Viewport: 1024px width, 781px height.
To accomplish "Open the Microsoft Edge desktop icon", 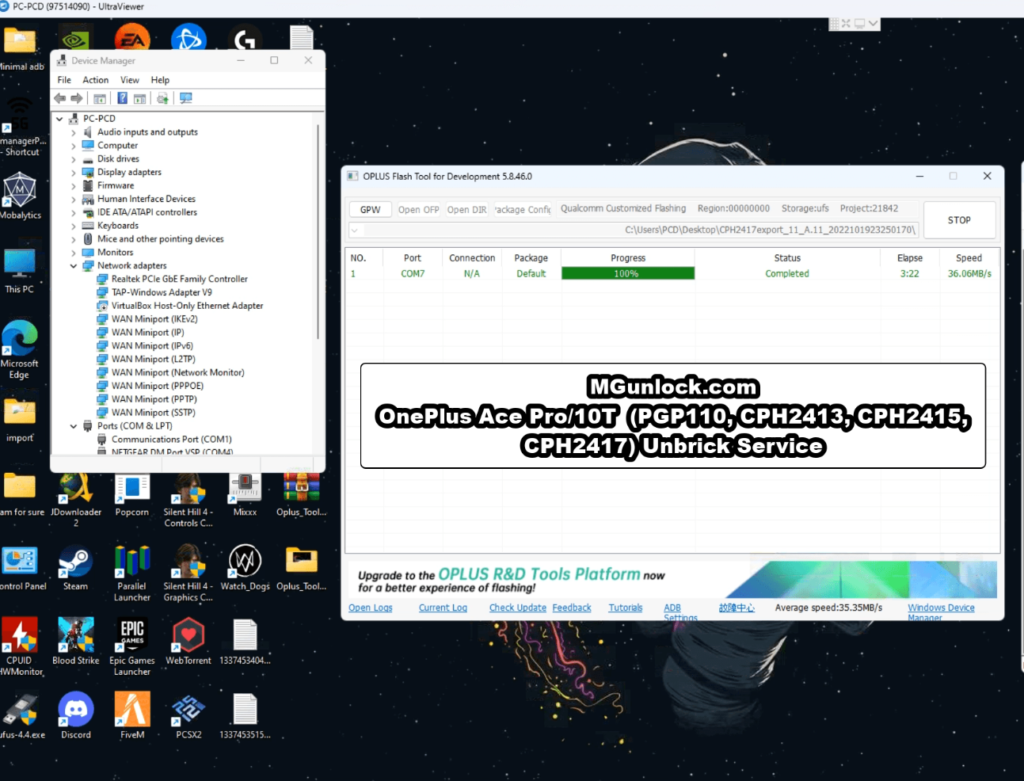I will tap(20, 349).
